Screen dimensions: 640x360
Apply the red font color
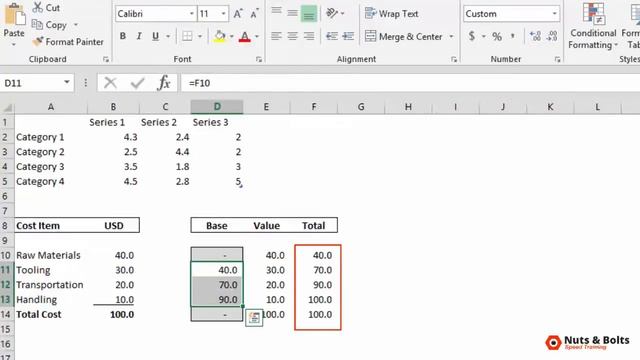pyautogui.click(x=244, y=36)
